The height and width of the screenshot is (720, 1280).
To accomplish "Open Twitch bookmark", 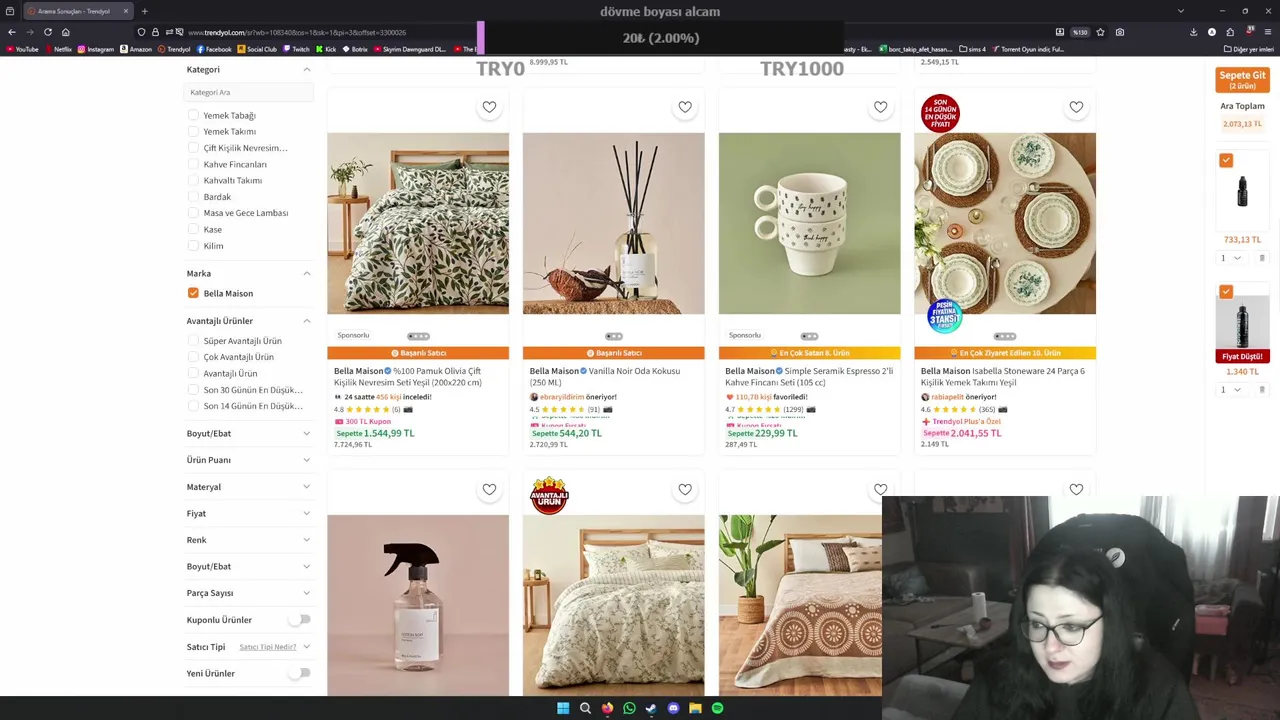I will (x=297, y=49).
